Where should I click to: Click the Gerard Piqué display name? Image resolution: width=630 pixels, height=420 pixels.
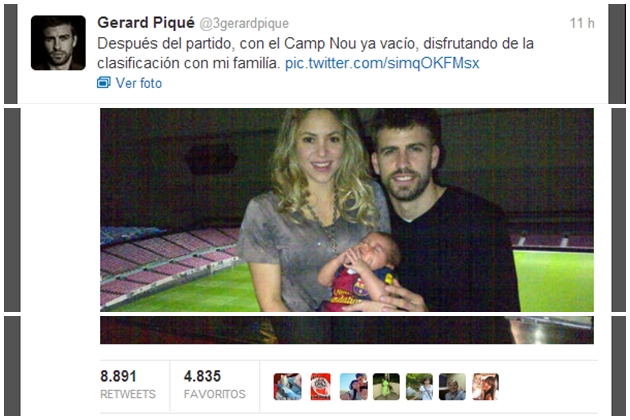click(146, 23)
